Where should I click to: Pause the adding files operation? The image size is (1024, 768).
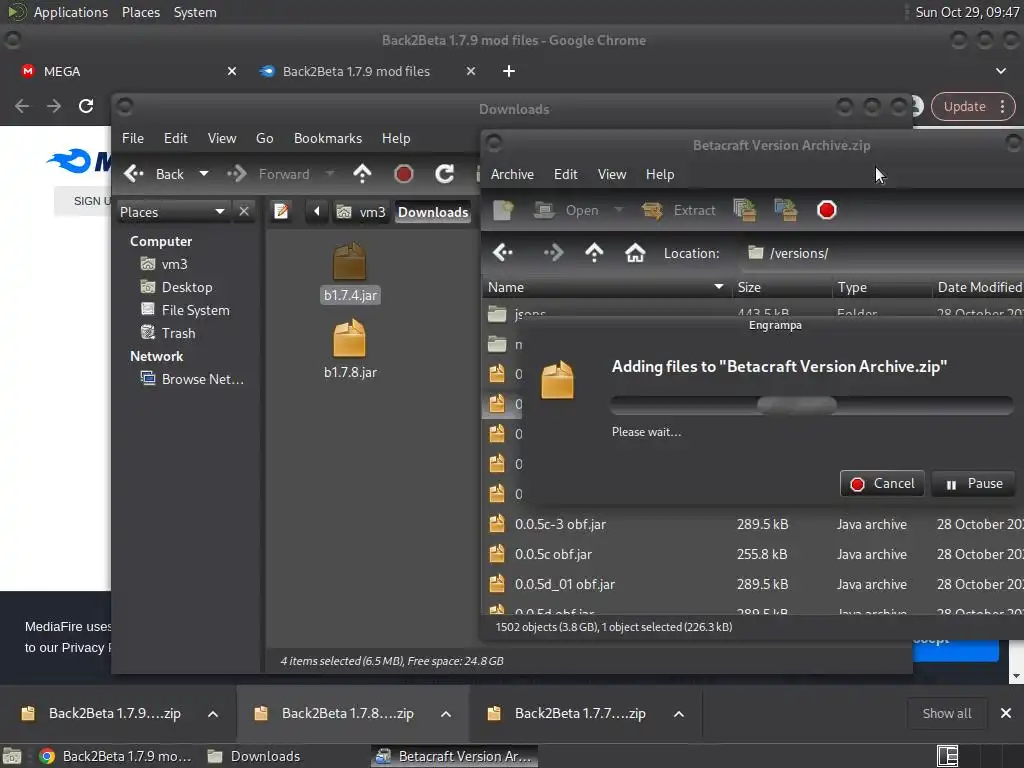(973, 483)
